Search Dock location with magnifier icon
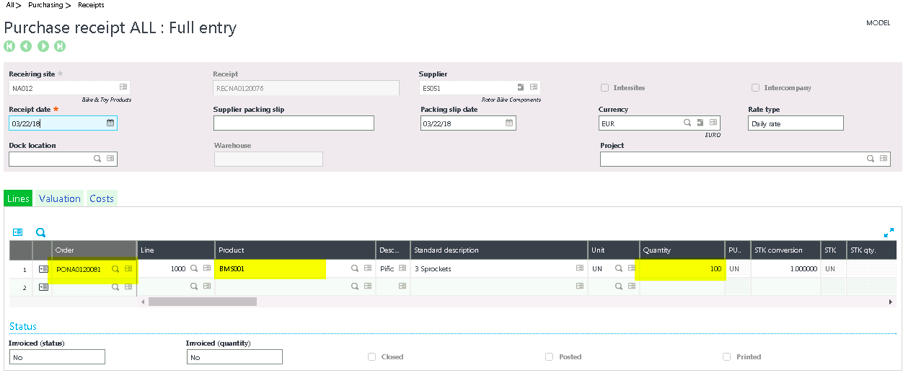Viewport: 907px width, 377px height. tap(97, 158)
